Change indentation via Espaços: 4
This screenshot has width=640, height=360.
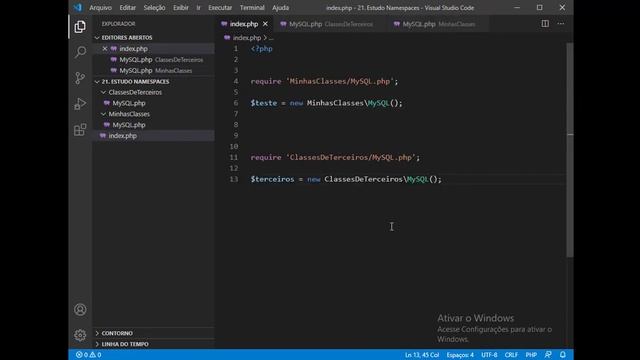(460, 355)
